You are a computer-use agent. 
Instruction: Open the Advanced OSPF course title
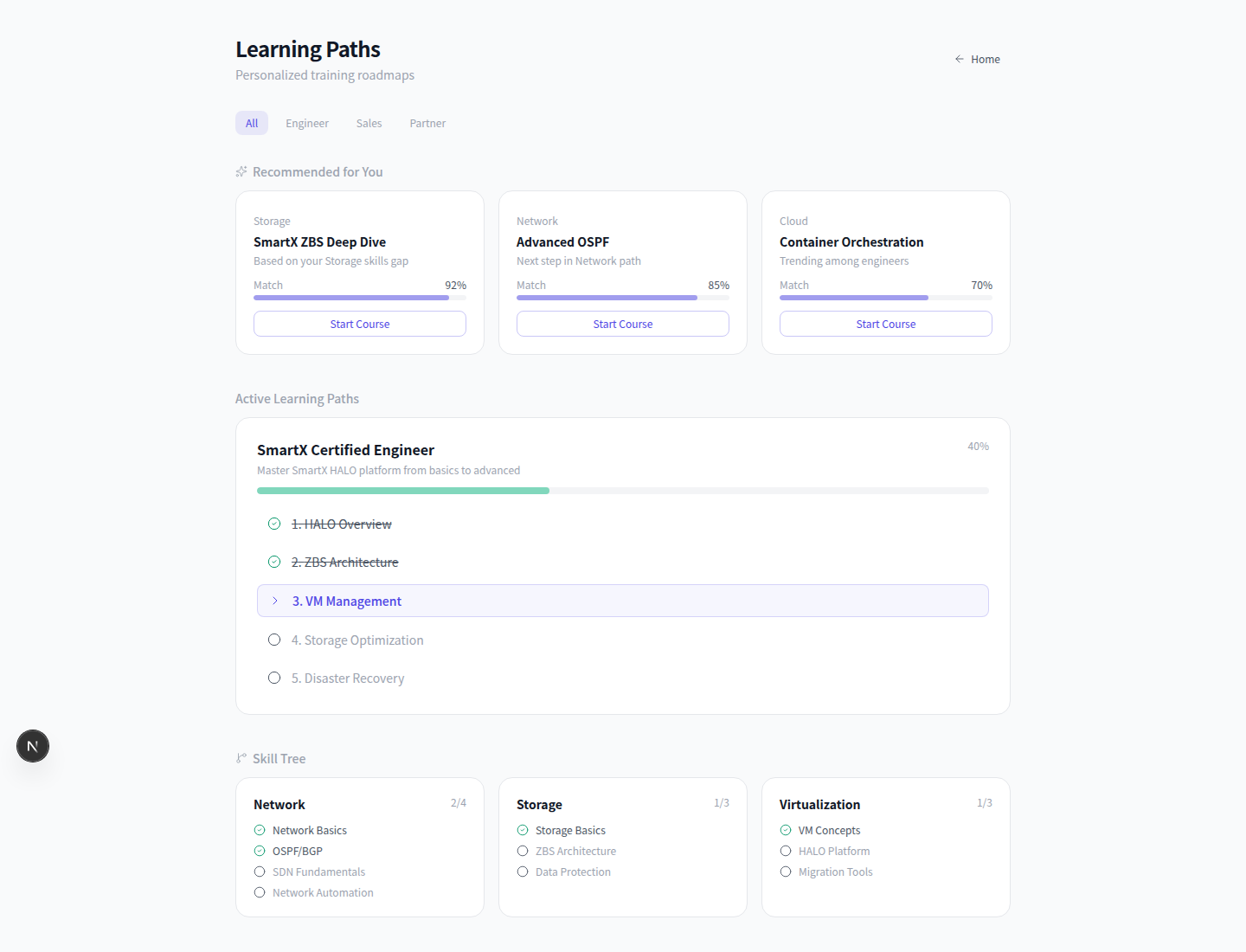(x=562, y=242)
